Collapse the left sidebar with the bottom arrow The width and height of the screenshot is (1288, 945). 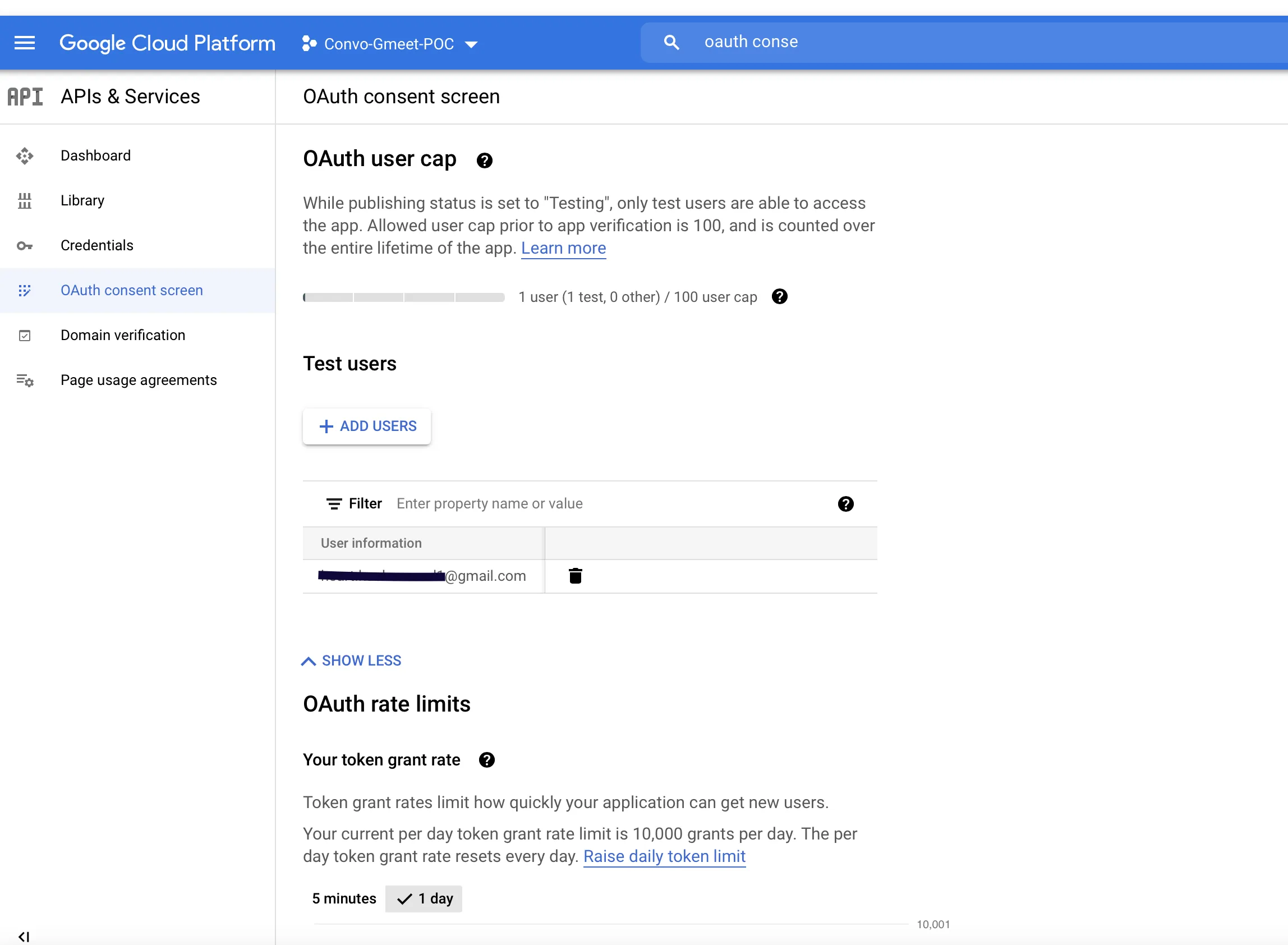[x=24, y=936]
